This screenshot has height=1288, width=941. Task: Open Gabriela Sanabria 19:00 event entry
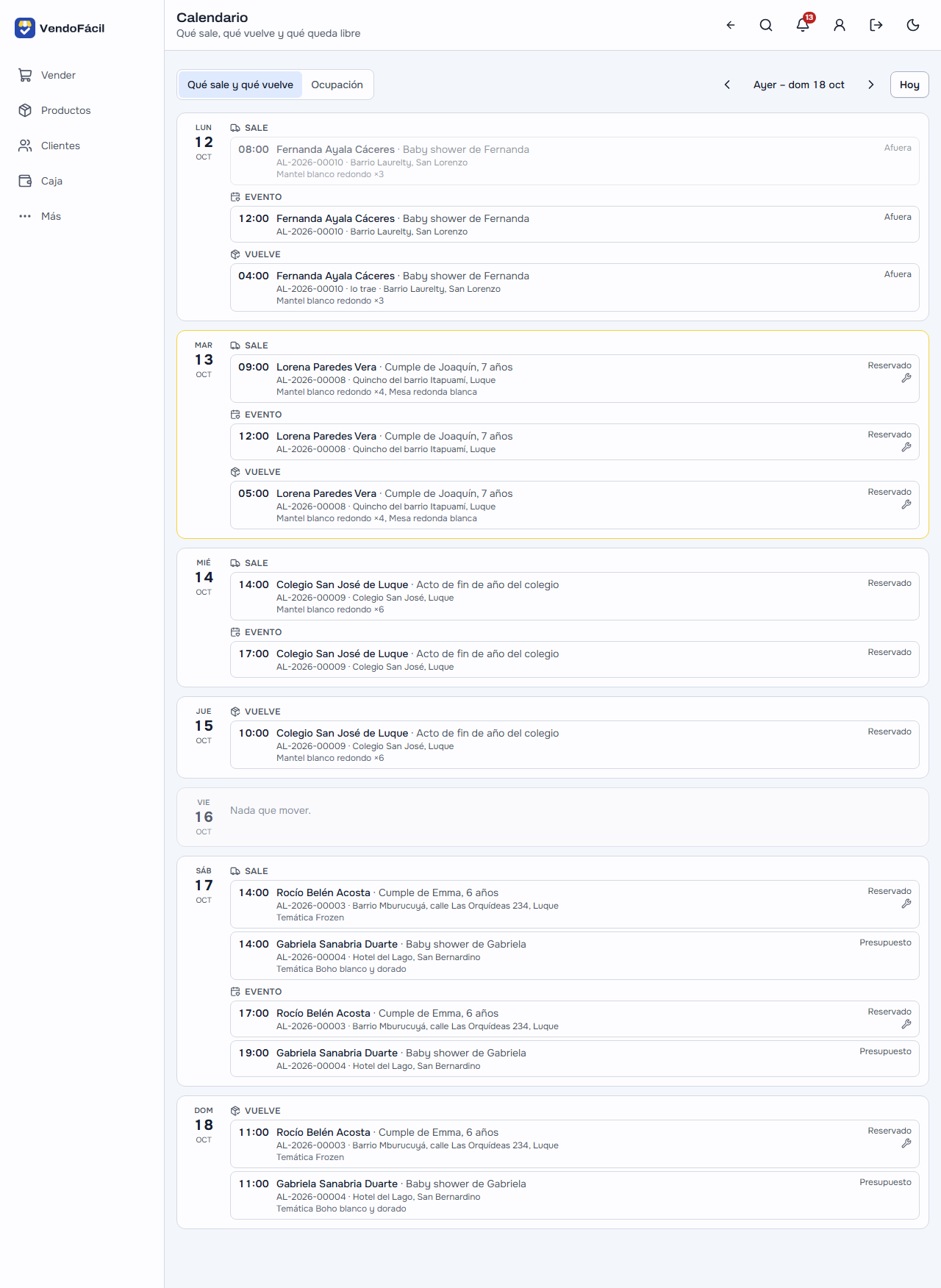coord(575,1059)
